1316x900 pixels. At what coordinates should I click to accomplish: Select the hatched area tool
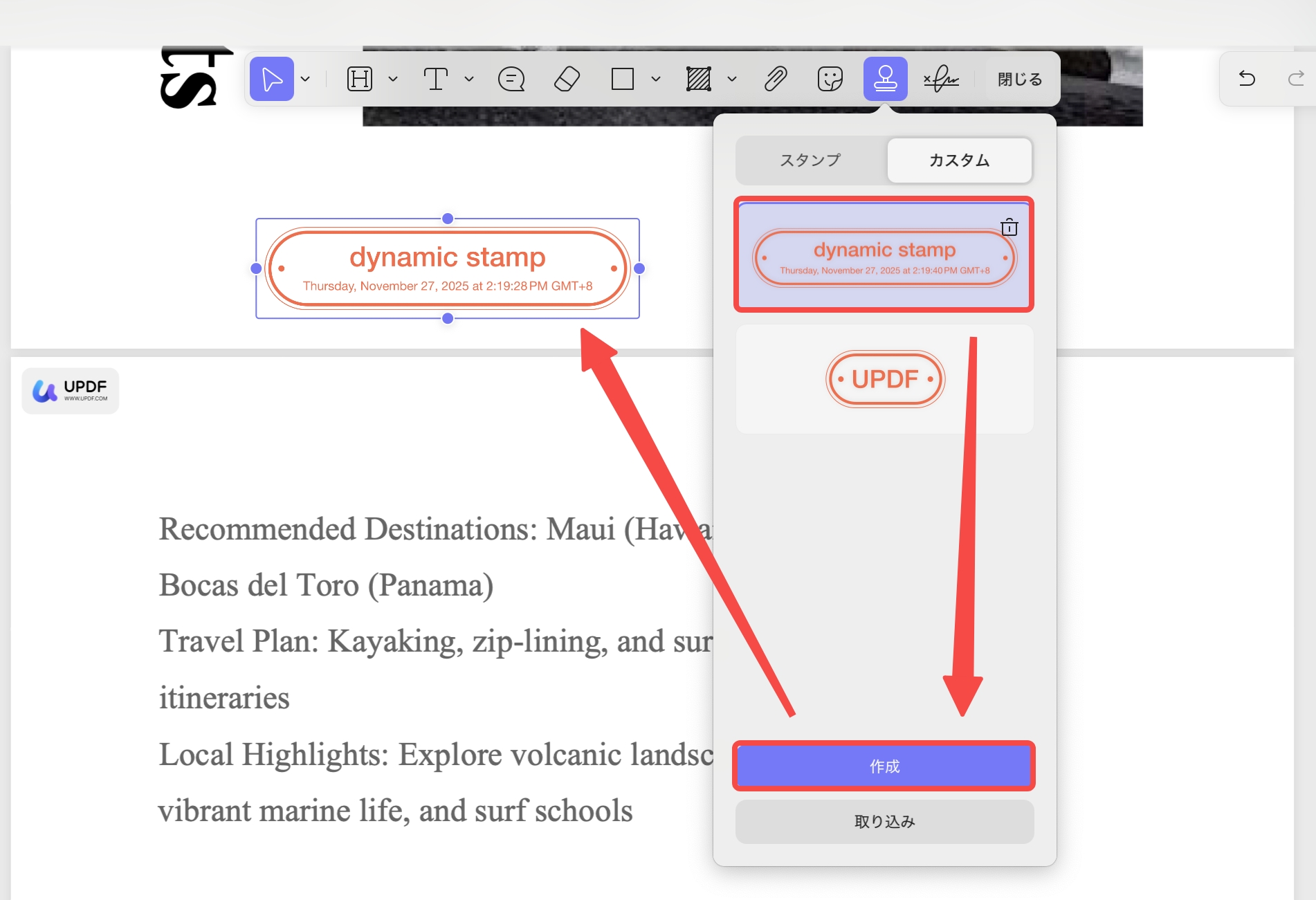click(699, 79)
